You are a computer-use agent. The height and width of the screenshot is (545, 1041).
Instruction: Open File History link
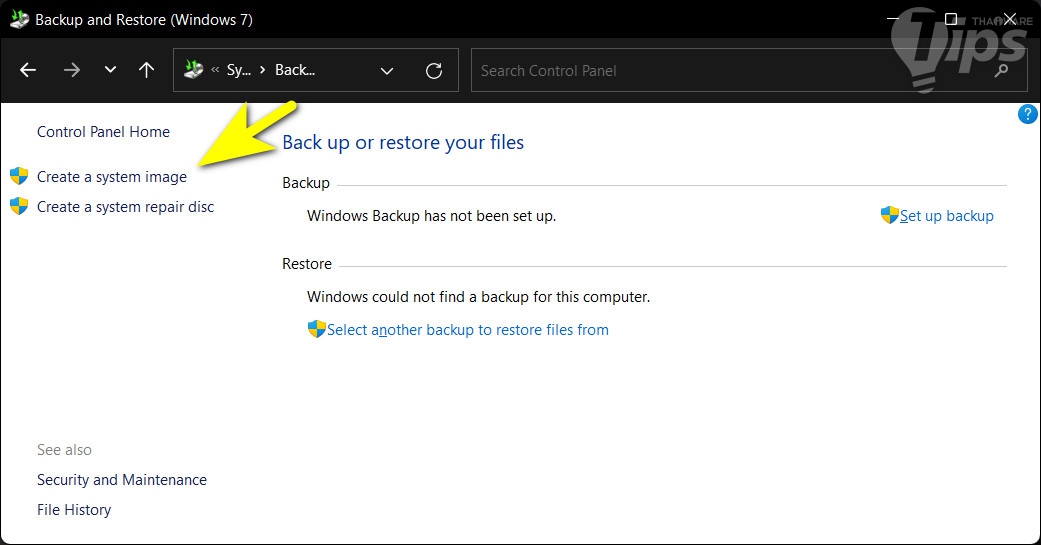click(x=74, y=510)
